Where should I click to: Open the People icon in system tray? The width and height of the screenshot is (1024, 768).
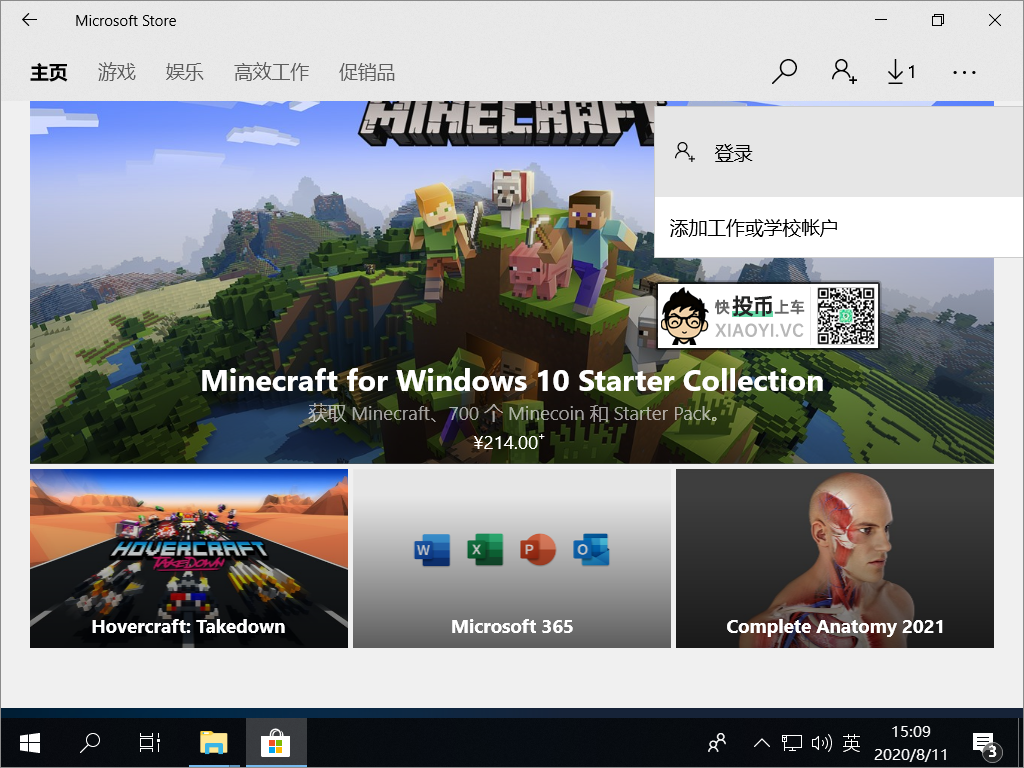[x=717, y=743]
